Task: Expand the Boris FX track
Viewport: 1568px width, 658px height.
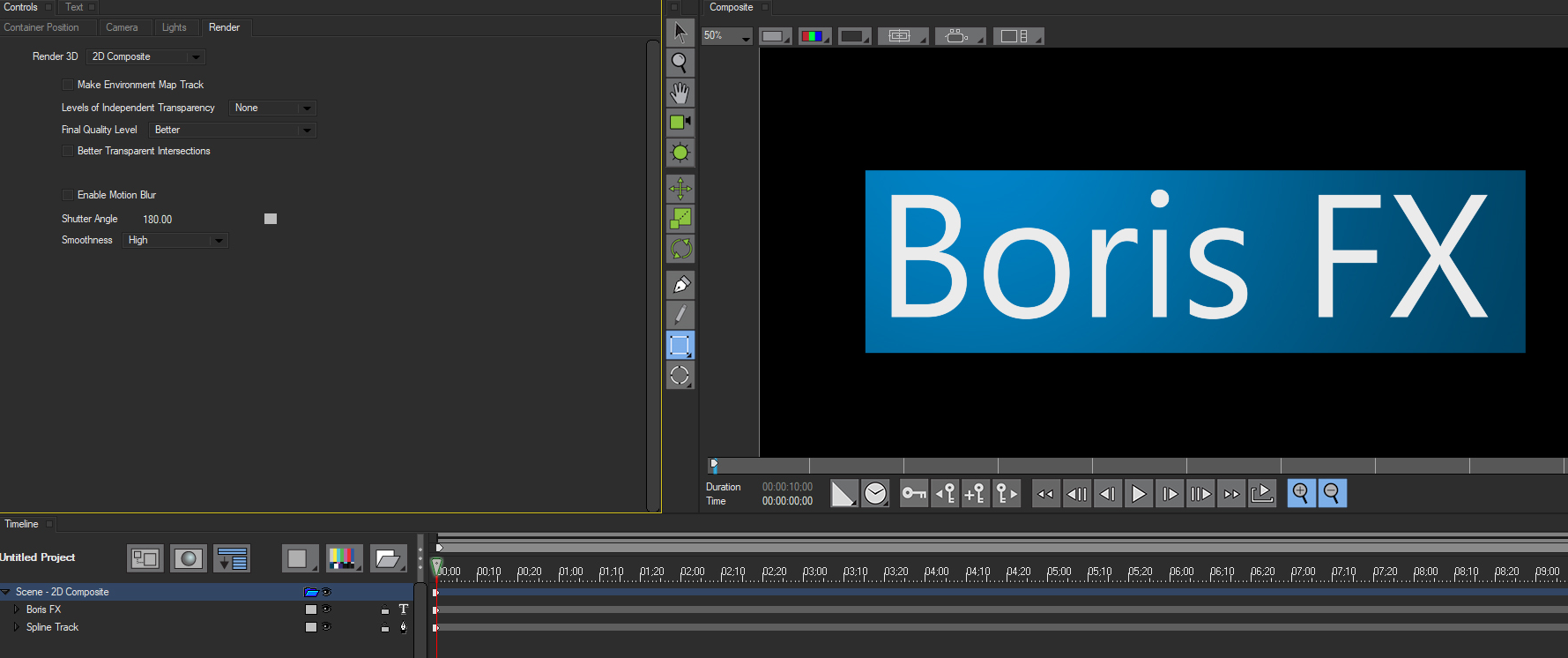Action: [x=16, y=609]
